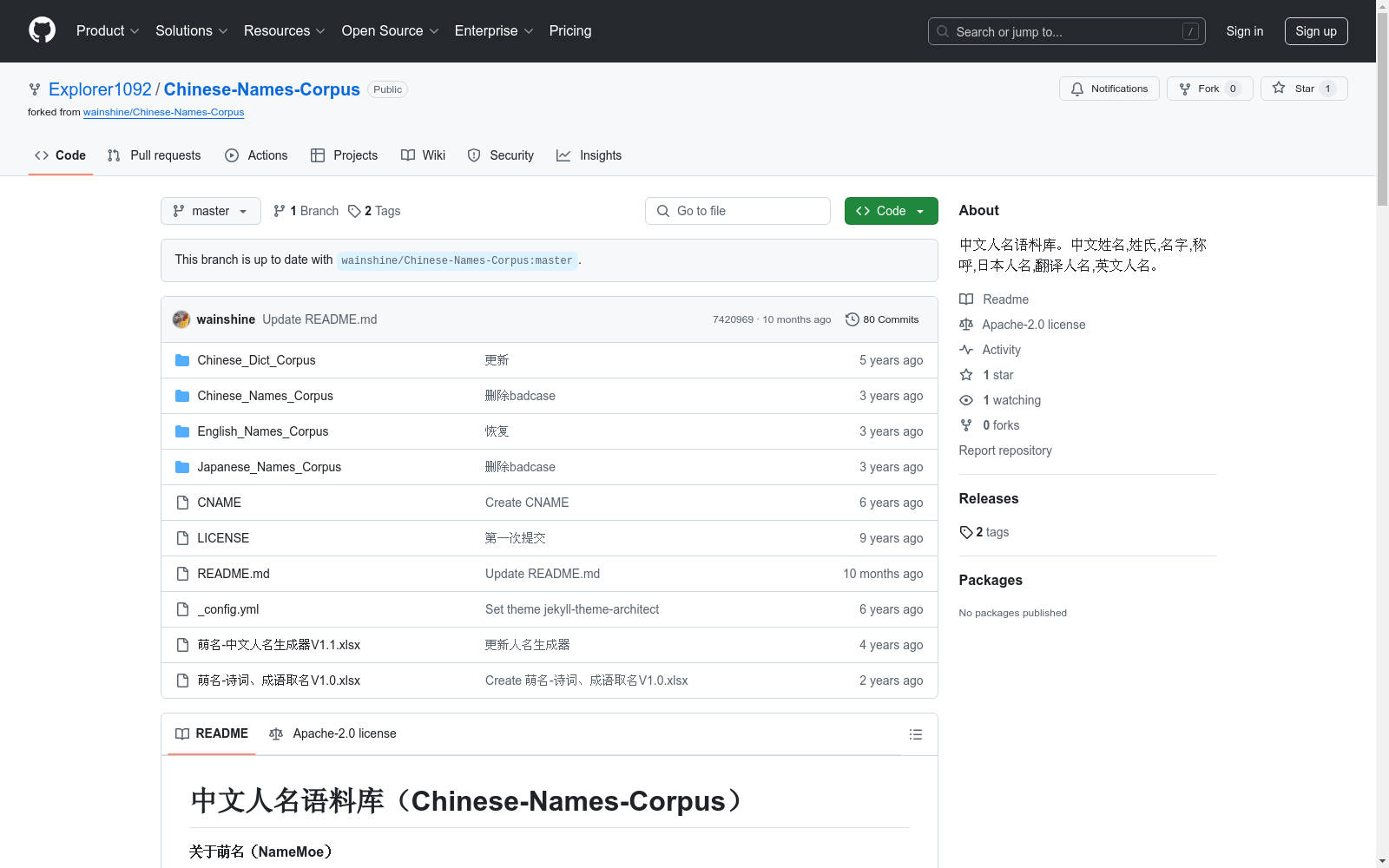Click the CNAME file icon
The image size is (1389, 868).
coord(182,503)
